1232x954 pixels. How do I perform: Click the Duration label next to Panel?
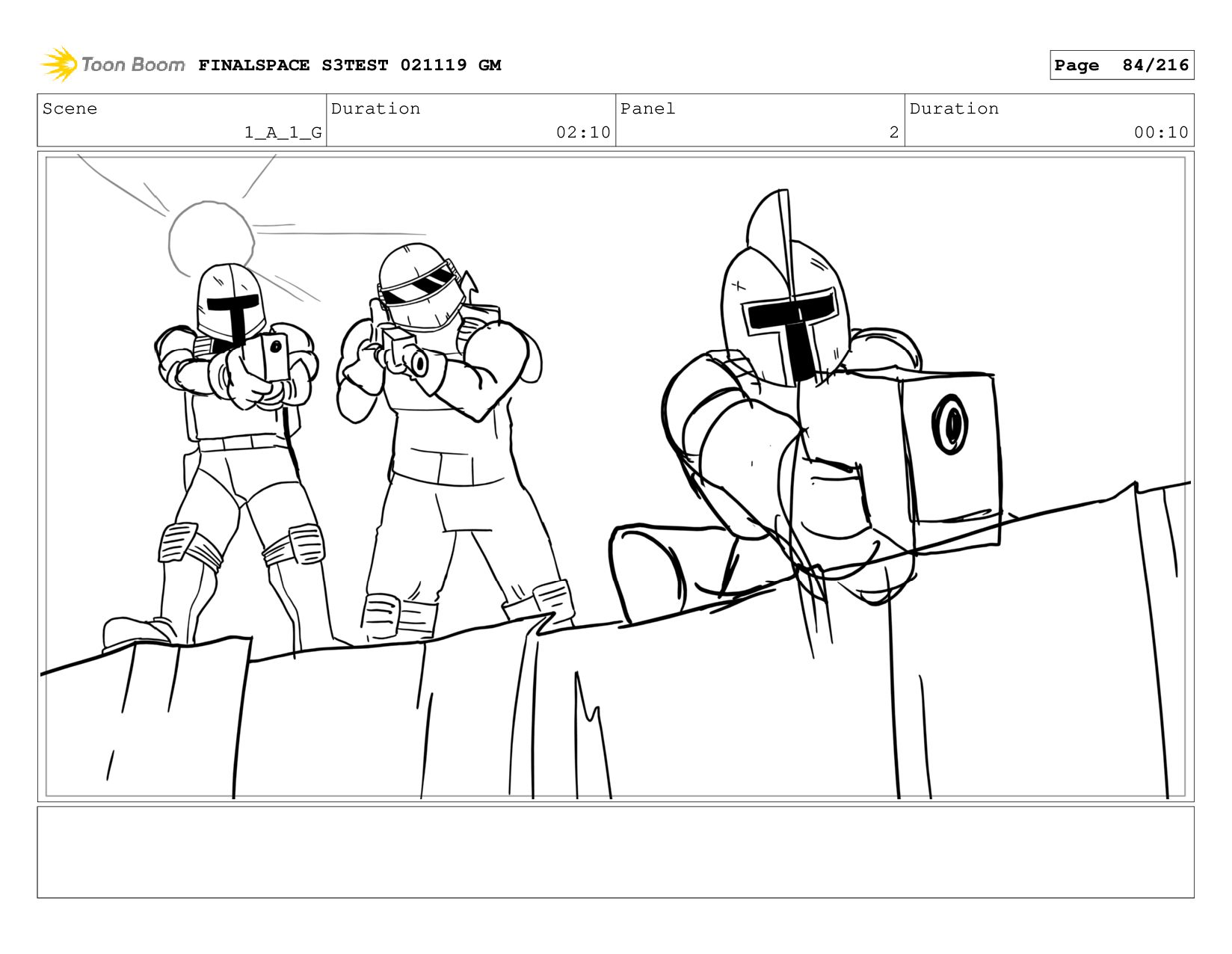[x=954, y=108]
